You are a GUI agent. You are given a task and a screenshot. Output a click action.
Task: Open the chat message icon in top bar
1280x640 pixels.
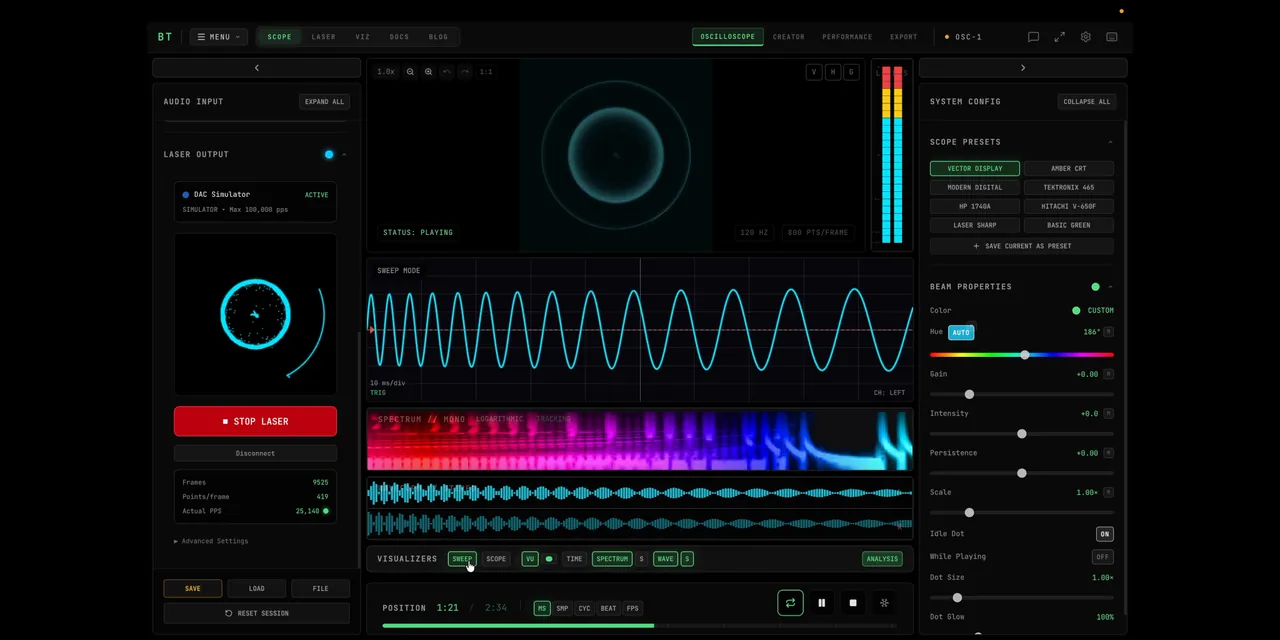(1033, 37)
